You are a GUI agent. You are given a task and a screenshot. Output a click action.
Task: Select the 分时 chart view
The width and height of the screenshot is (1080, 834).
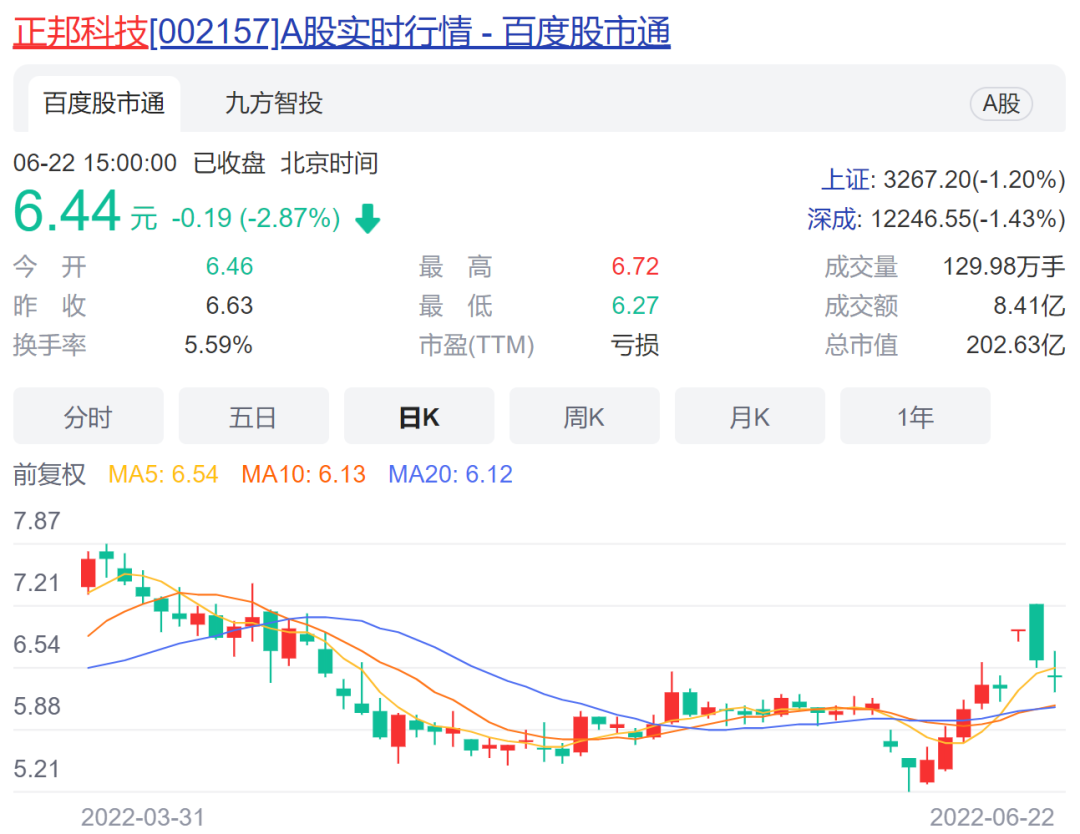tap(88, 417)
